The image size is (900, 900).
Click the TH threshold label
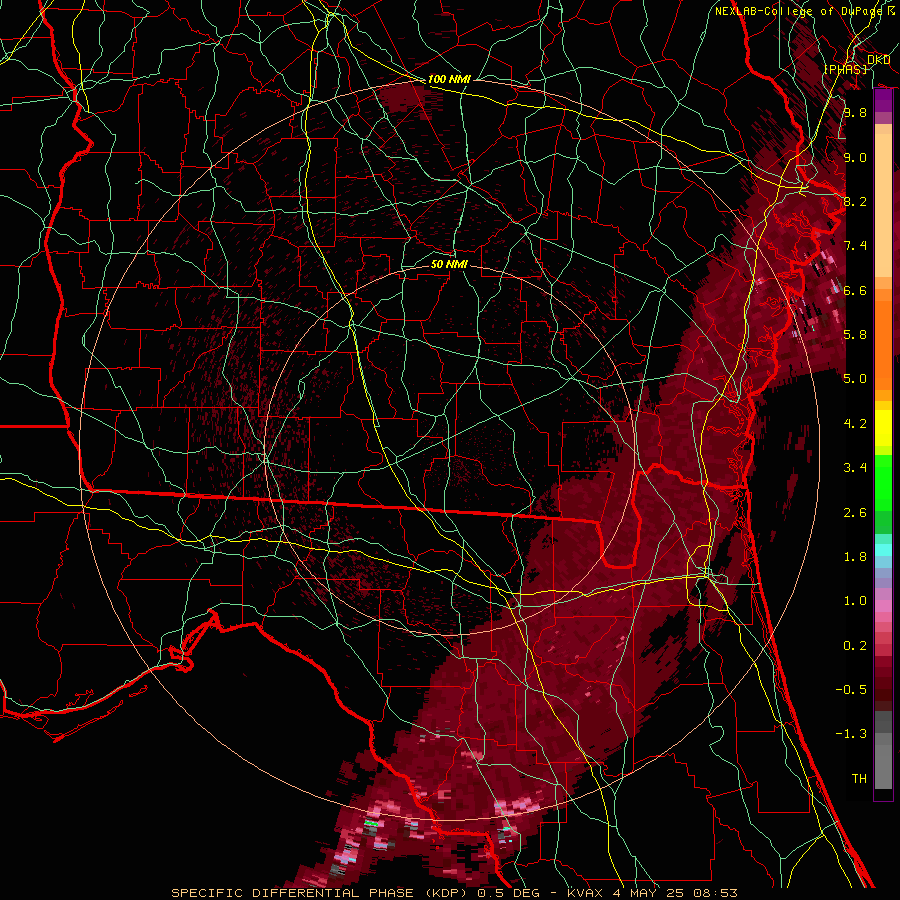pos(859,779)
